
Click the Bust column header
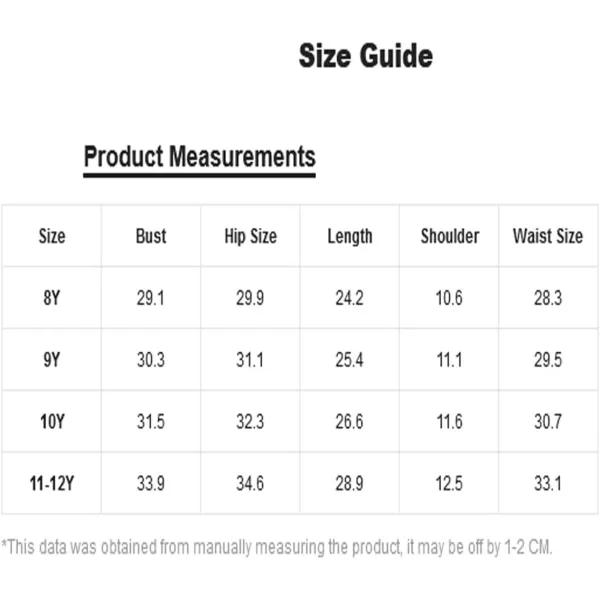click(151, 236)
